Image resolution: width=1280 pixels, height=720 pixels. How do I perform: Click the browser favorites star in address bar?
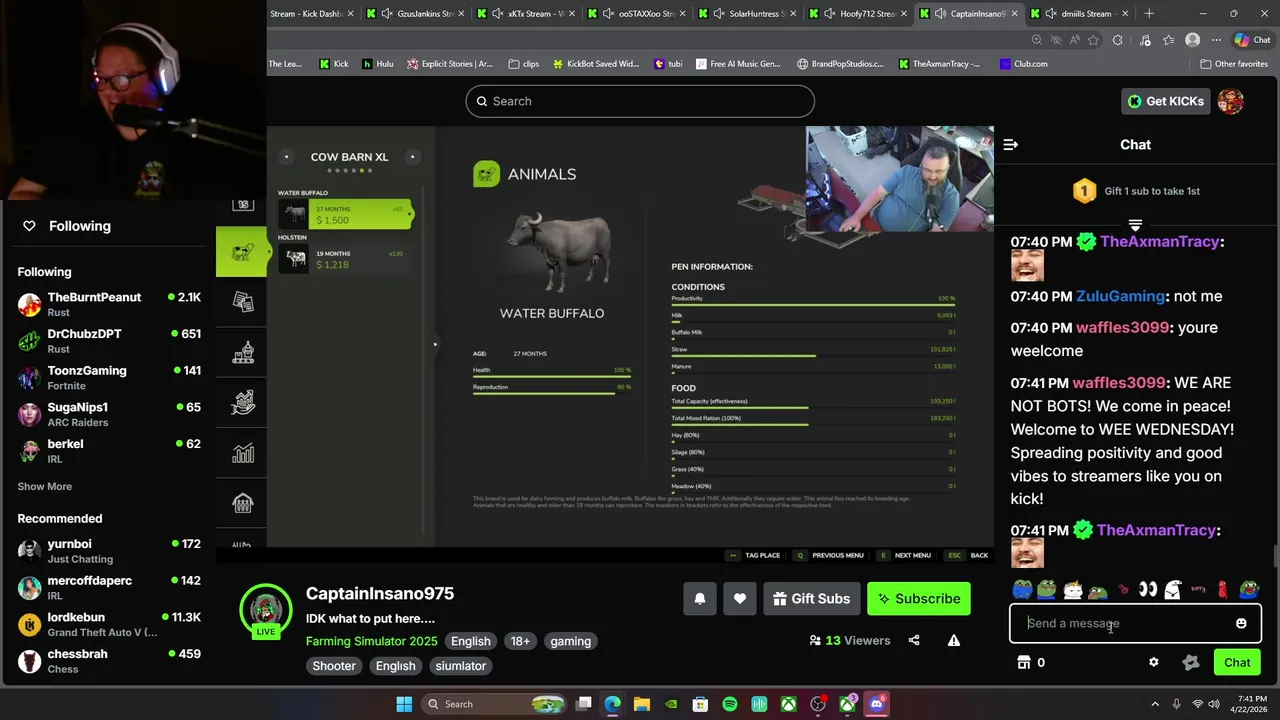1093,40
